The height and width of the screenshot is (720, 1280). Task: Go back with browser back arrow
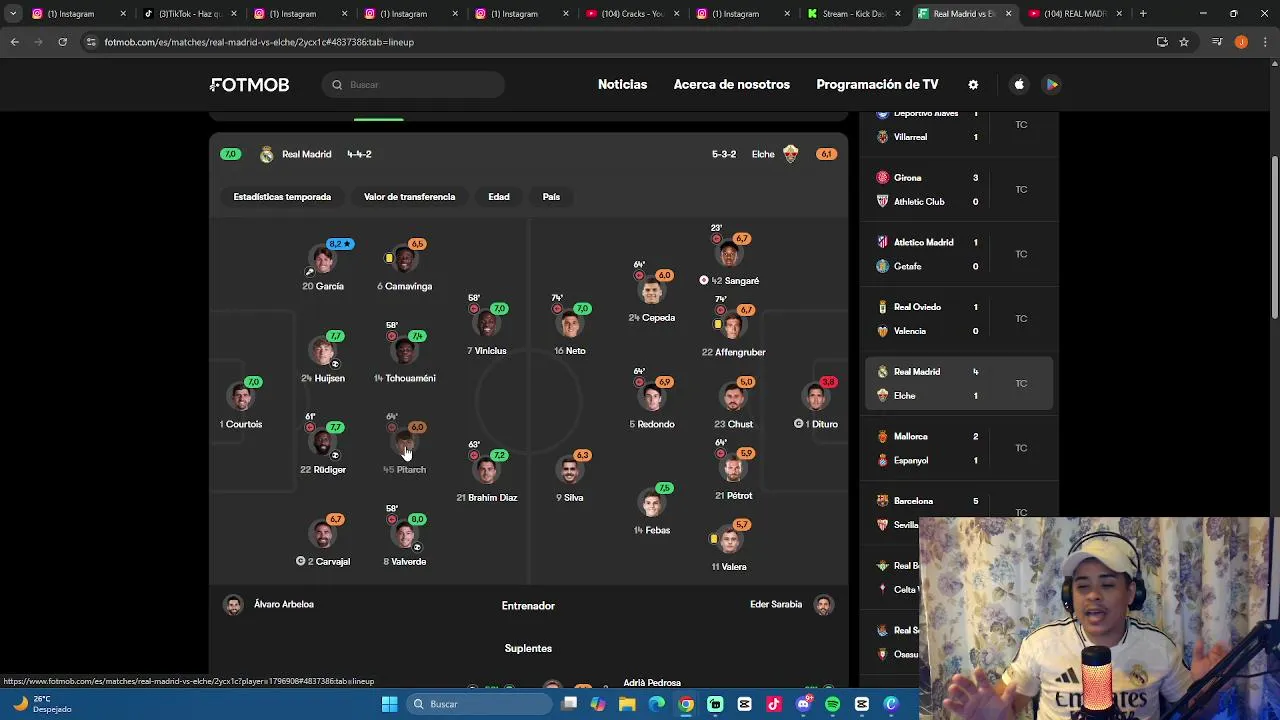[15, 42]
